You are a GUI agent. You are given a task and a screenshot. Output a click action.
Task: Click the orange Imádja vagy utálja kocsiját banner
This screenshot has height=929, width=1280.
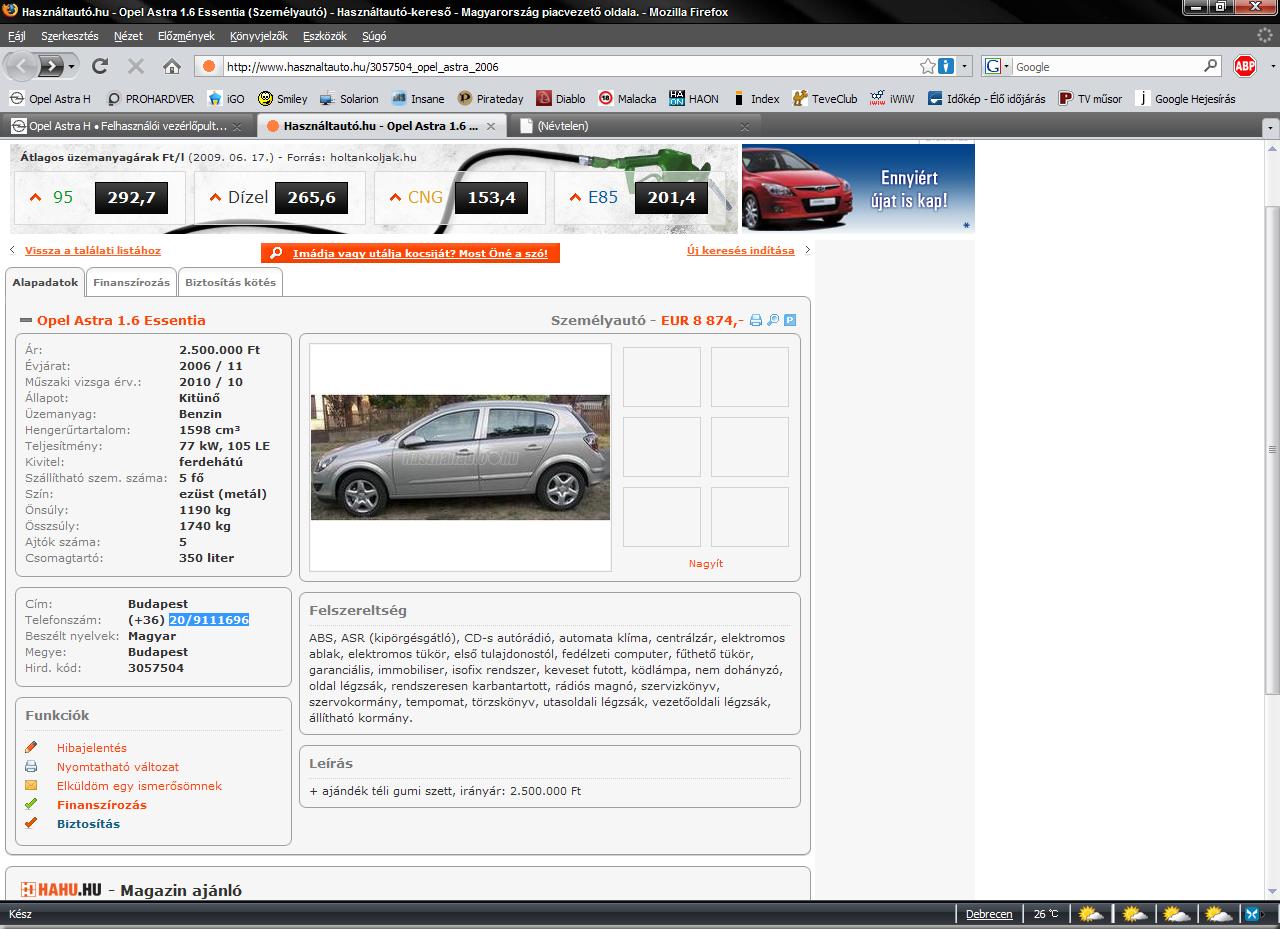[x=410, y=254]
